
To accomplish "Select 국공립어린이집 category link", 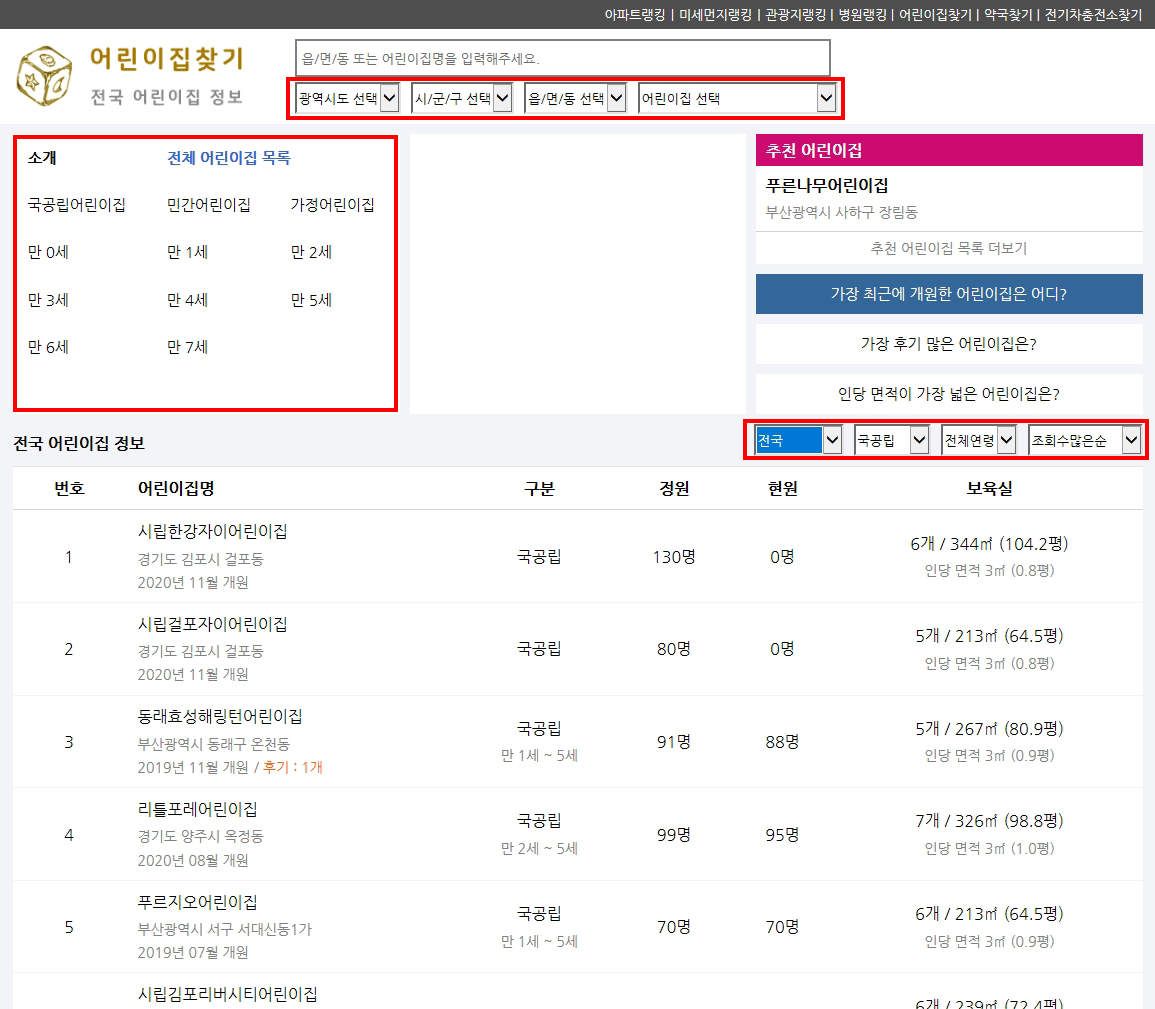I will click(77, 205).
